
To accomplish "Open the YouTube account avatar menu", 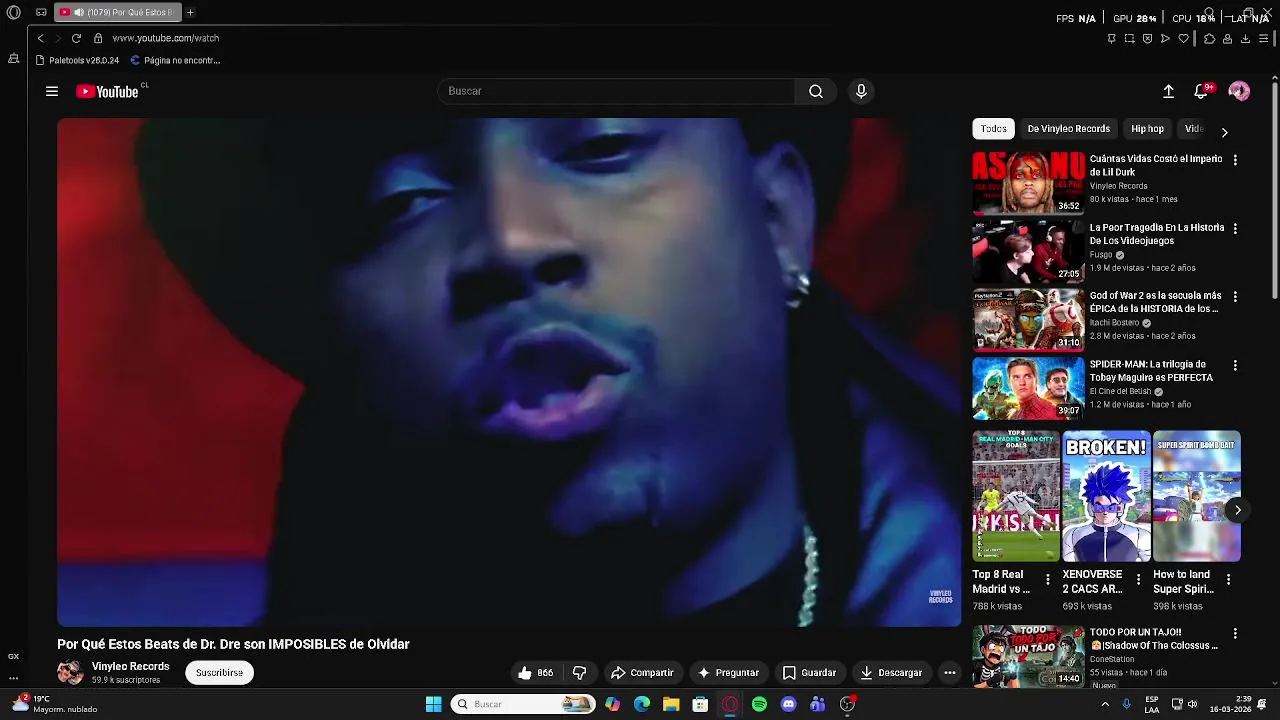I will 1239,91.
